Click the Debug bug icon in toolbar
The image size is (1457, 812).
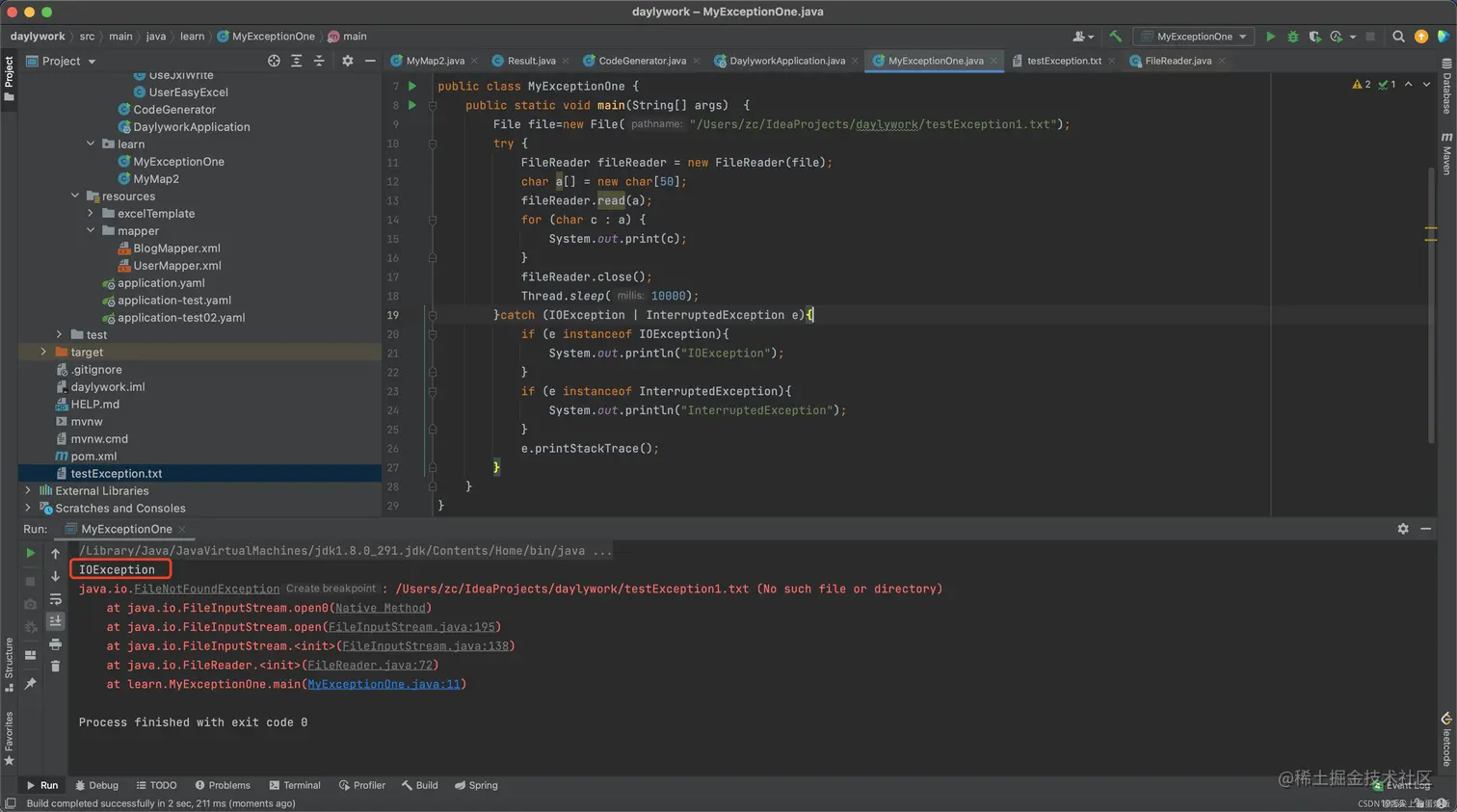point(1293,37)
